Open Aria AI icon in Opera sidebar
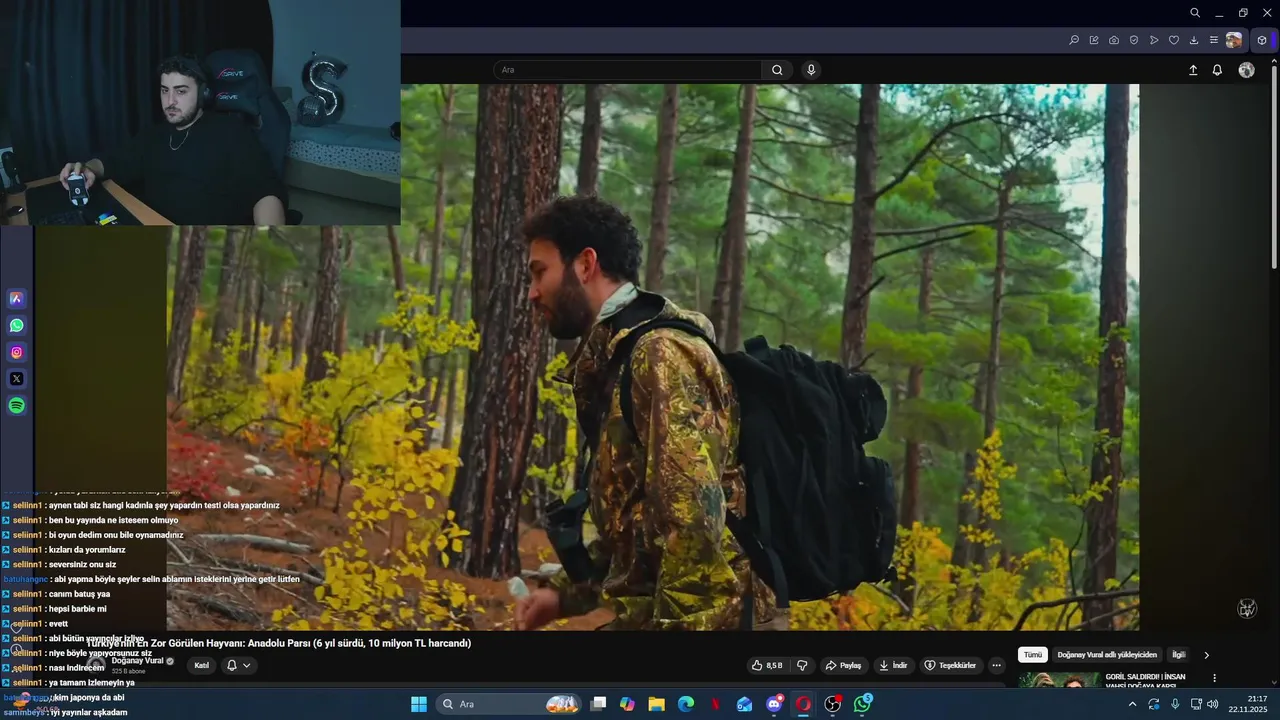 click(x=16, y=298)
